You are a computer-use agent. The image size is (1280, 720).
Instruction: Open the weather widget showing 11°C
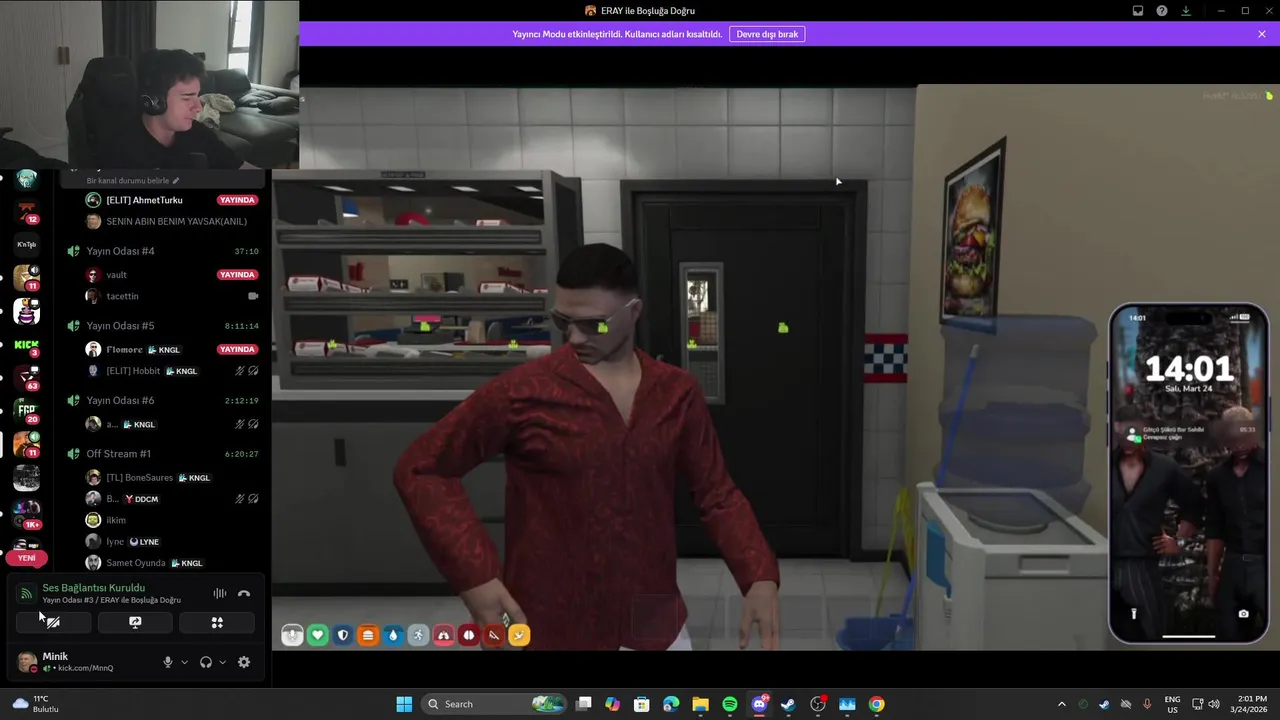pos(35,704)
